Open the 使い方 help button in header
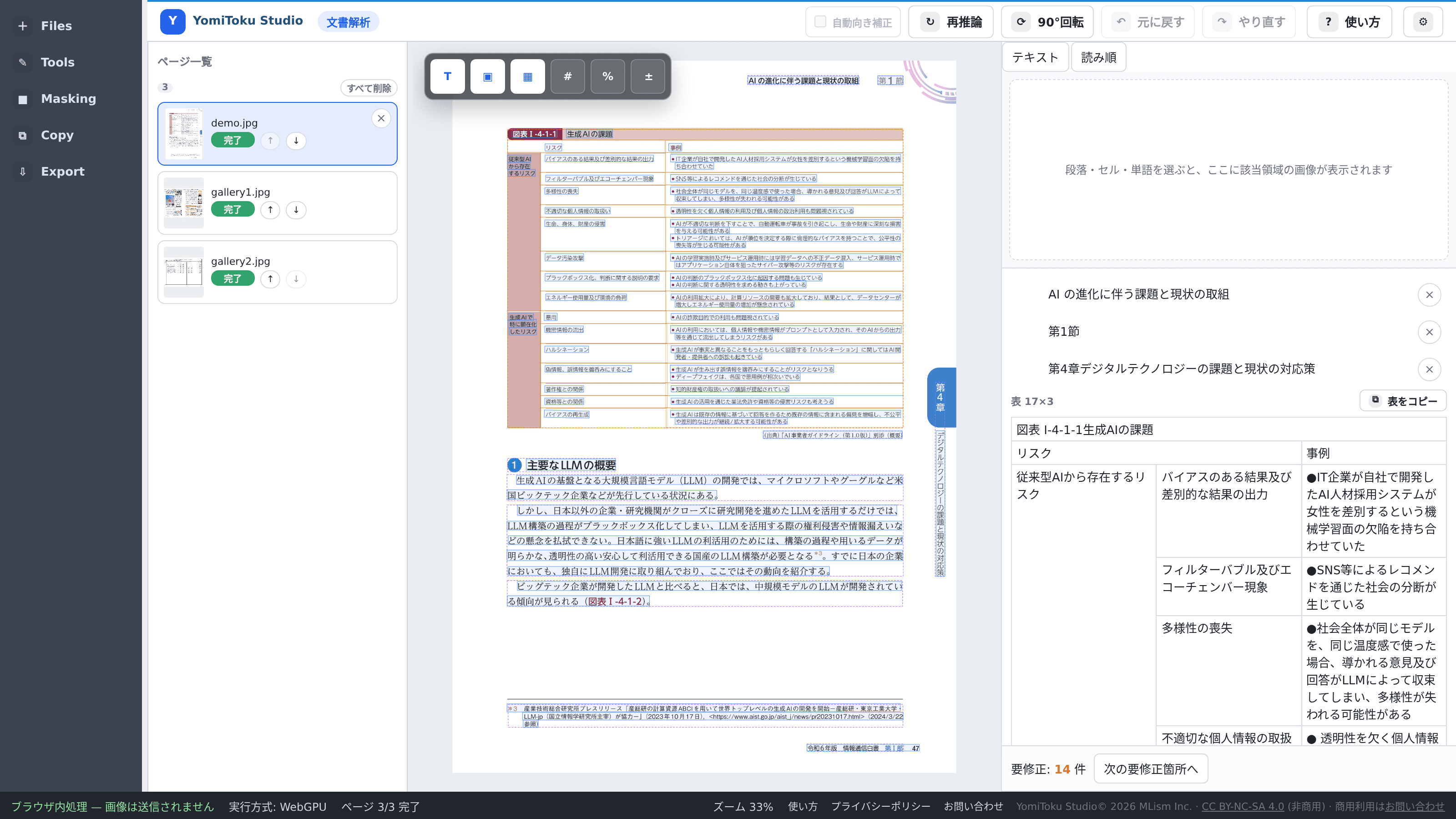This screenshot has height=819, width=1456. [1349, 22]
